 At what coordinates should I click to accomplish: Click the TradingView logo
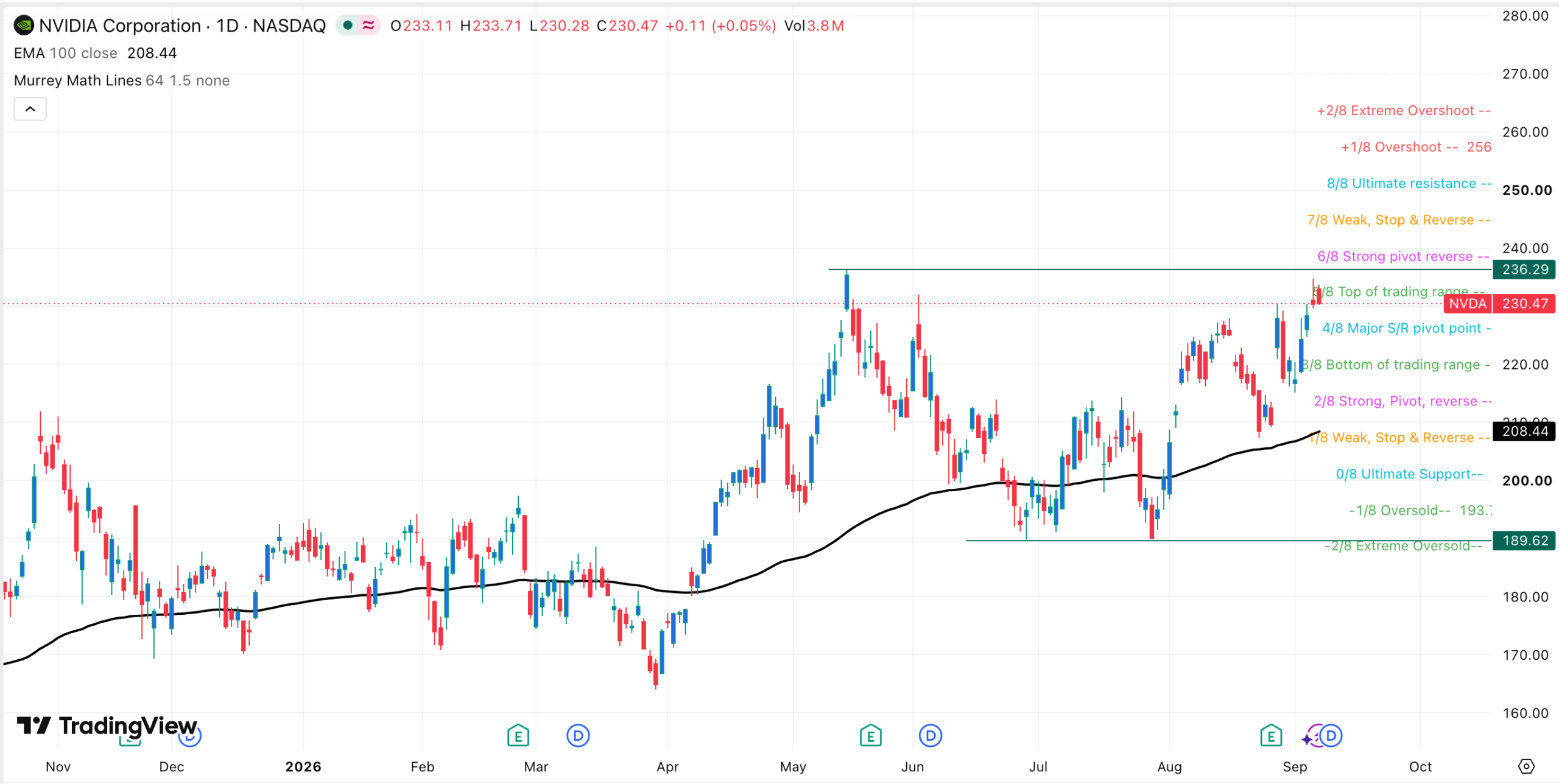click(107, 726)
